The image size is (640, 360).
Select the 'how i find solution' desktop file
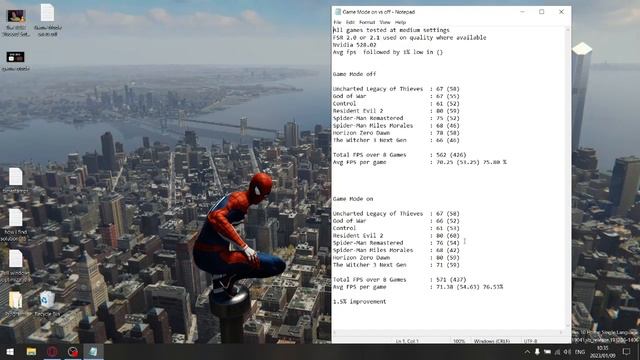16,225
